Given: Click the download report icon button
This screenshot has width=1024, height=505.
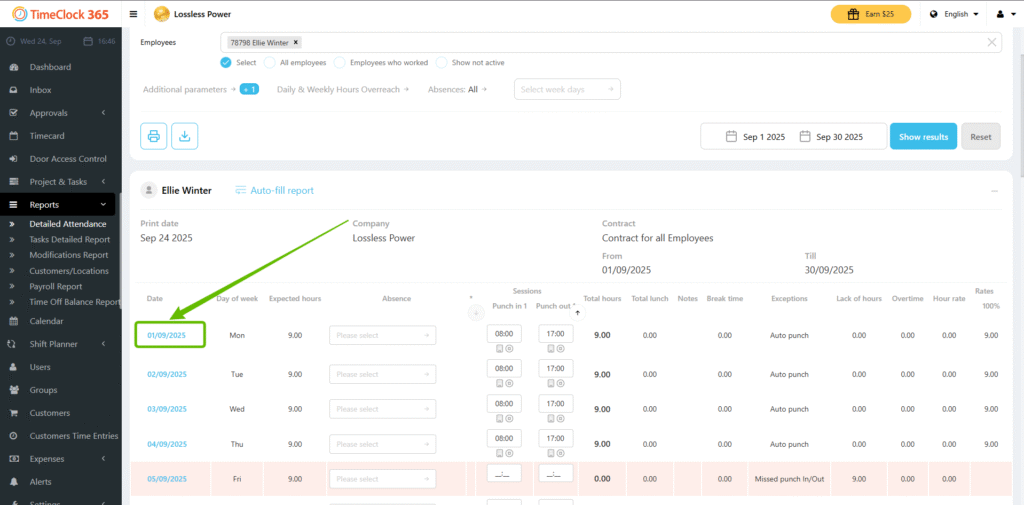Looking at the screenshot, I should pyautogui.click(x=184, y=136).
